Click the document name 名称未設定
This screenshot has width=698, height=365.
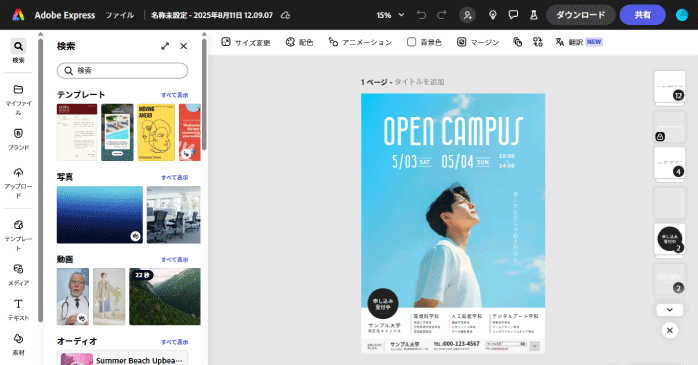click(211, 15)
